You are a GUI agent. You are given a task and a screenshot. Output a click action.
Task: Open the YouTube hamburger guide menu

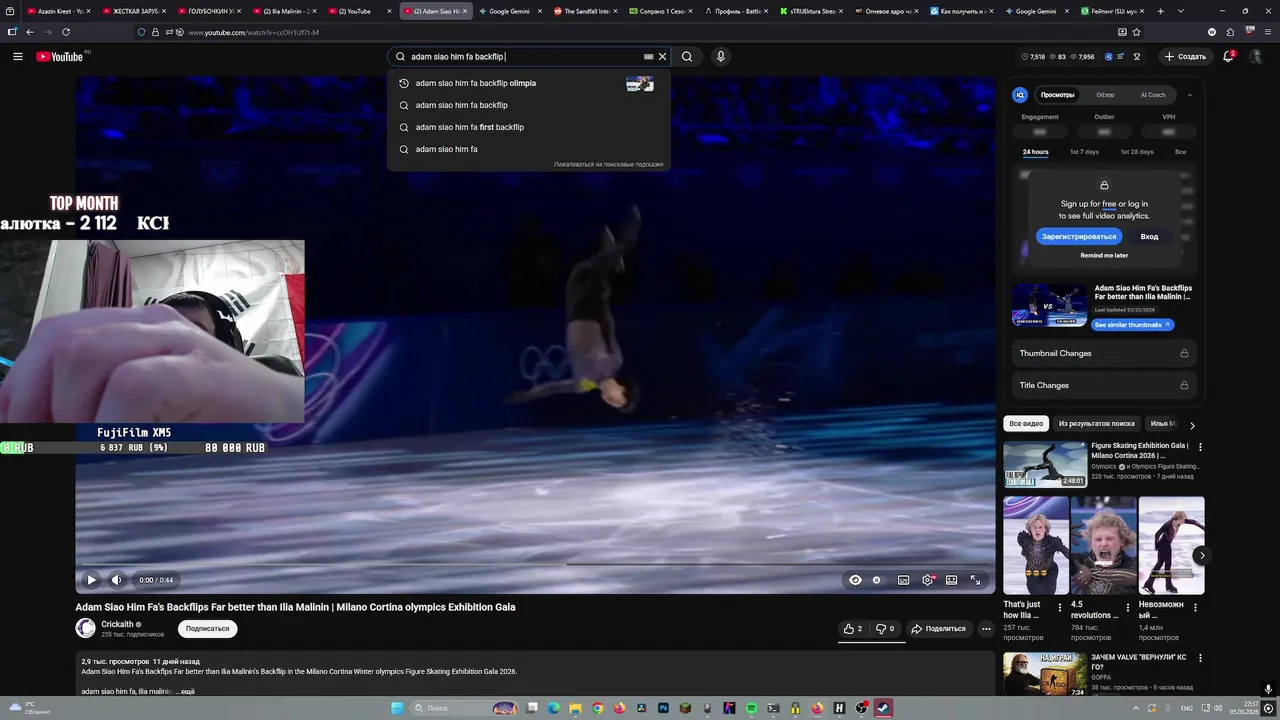[18, 57]
